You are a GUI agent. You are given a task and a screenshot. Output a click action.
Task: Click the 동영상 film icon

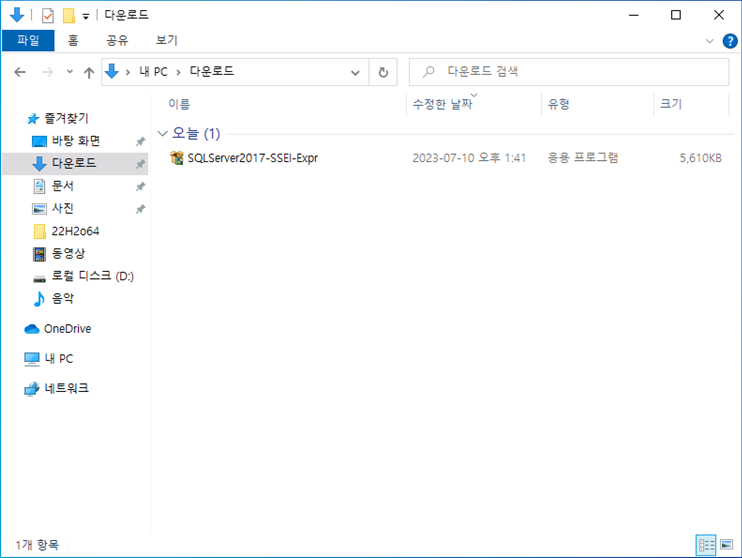tap(39, 254)
